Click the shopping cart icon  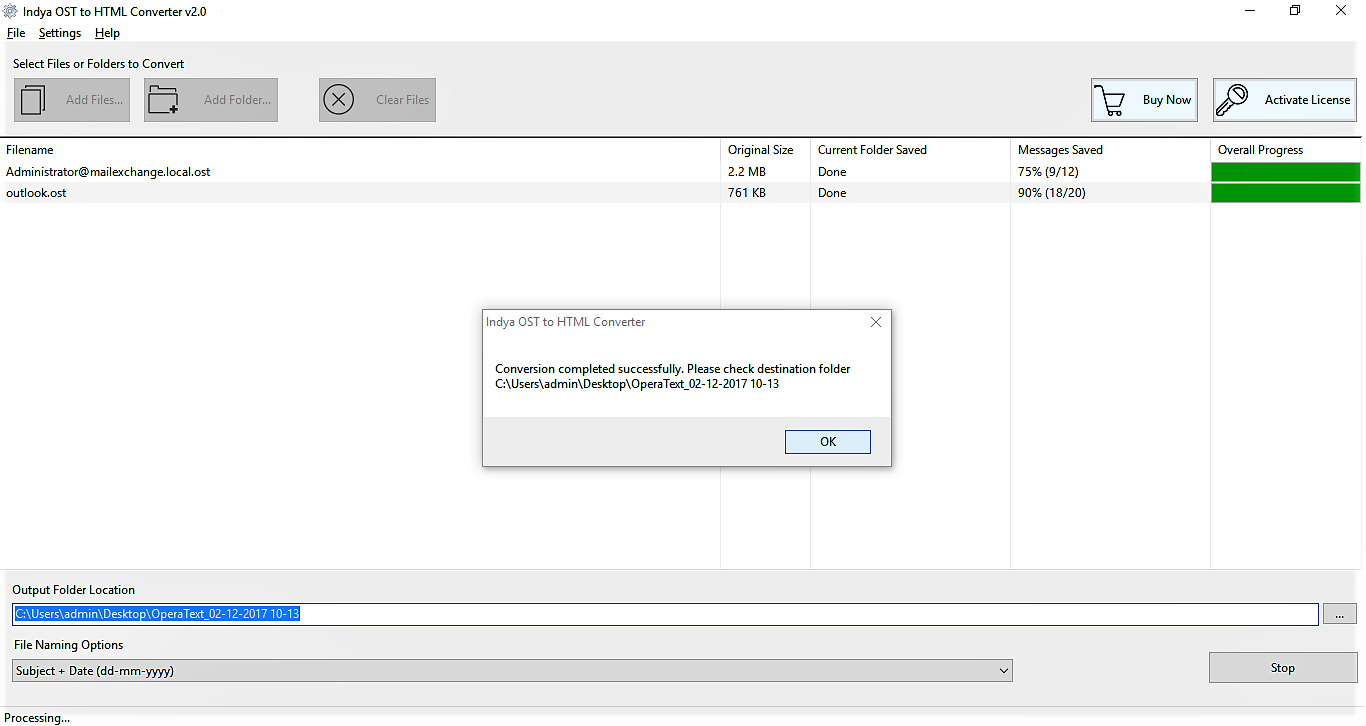click(1109, 100)
